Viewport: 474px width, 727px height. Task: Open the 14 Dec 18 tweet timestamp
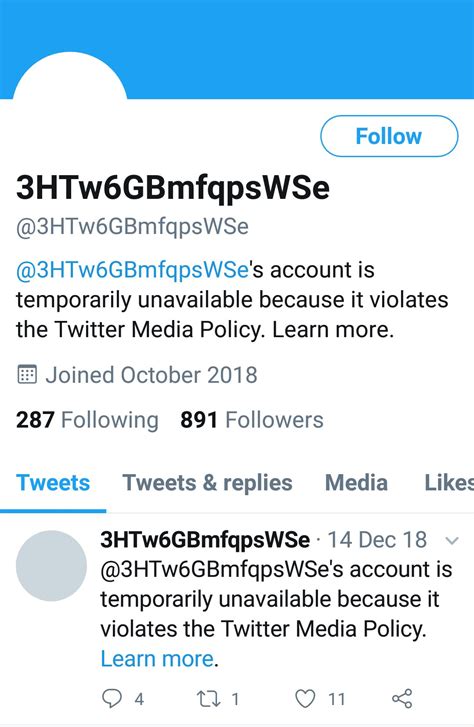[x=377, y=540]
